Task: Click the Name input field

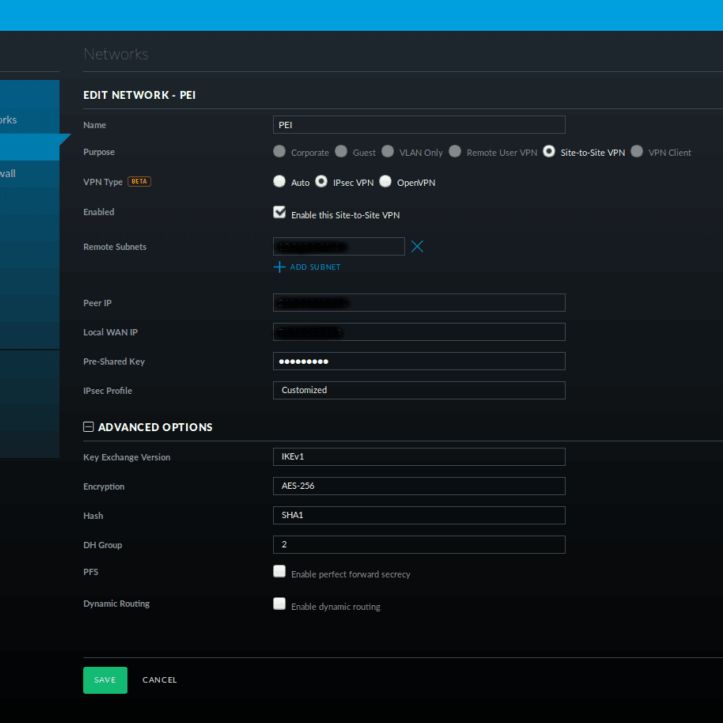Action: (419, 125)
